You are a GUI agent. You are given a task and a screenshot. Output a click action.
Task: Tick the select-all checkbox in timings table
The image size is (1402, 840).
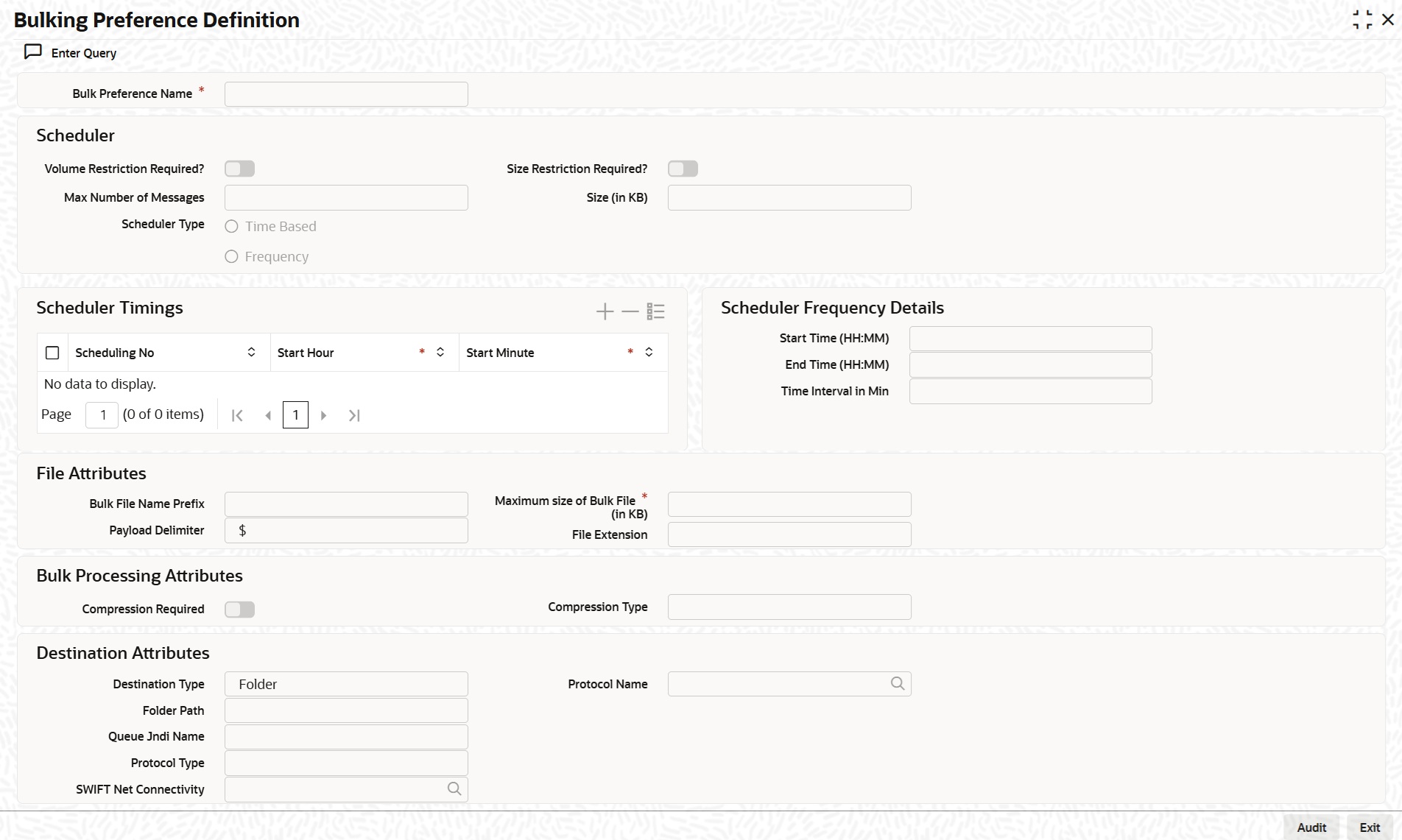tap(52, 353)
